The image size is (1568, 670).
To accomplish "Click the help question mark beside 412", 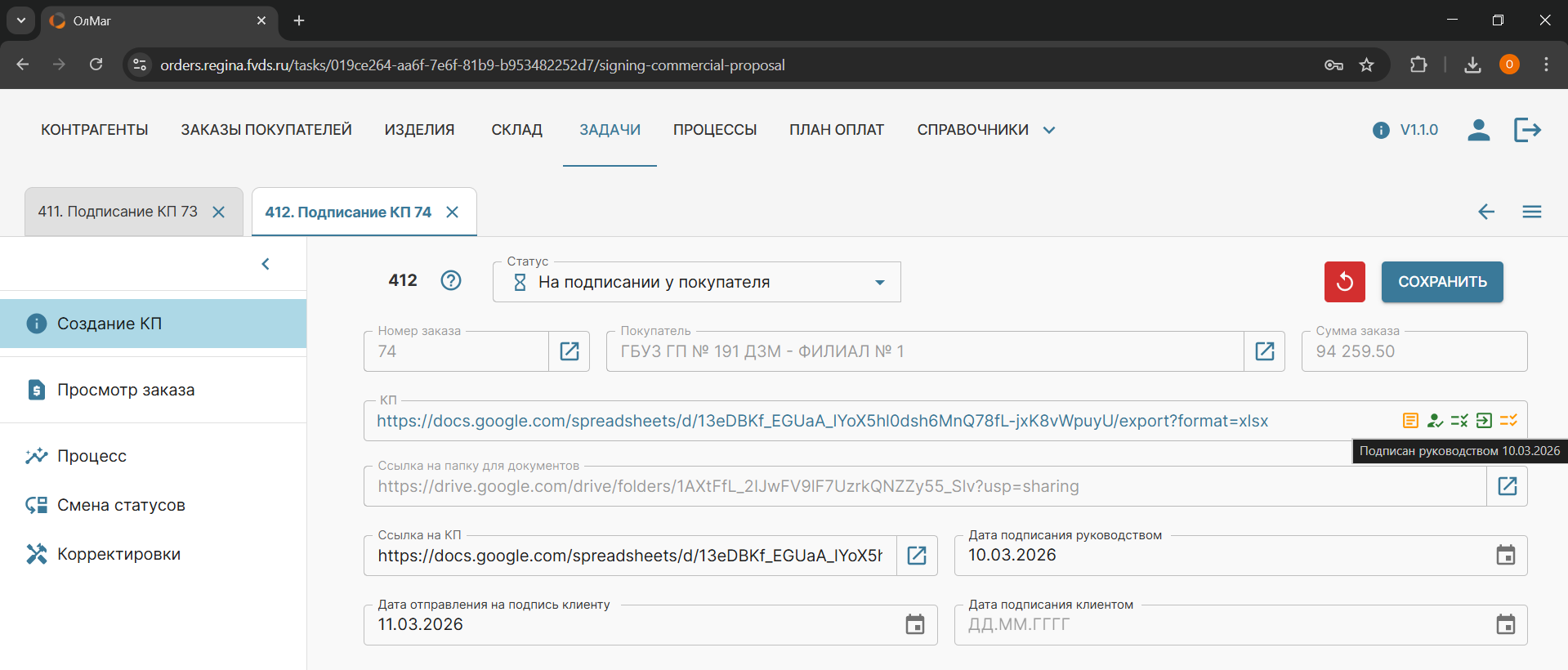I will click(451, 280).
